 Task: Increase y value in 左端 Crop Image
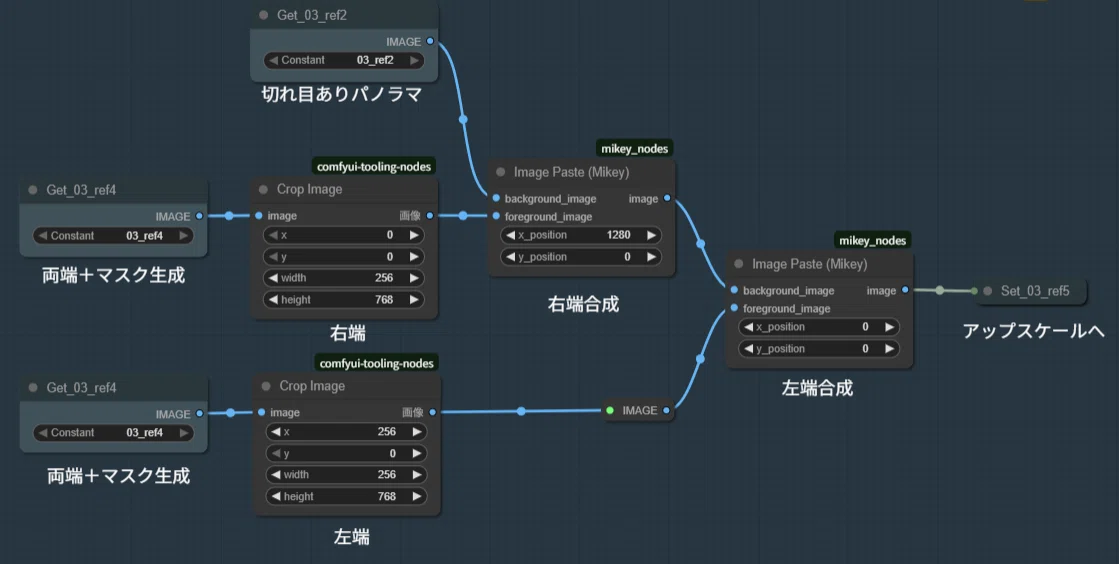(x=417, y=453)
